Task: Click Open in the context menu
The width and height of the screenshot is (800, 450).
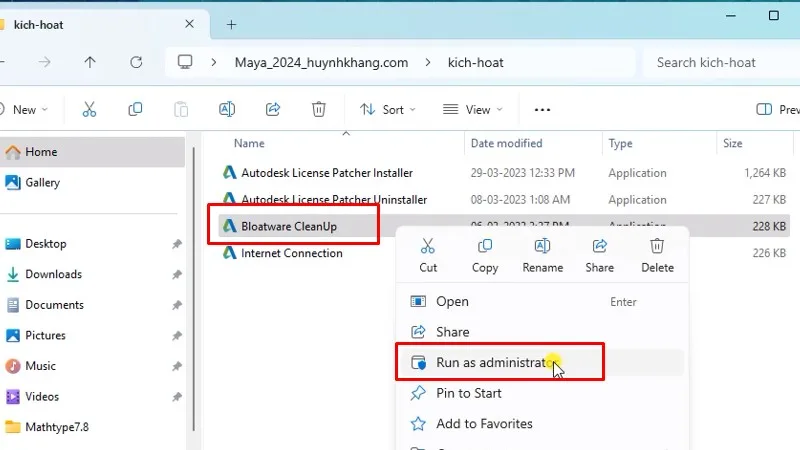Action: coord(540,302)
